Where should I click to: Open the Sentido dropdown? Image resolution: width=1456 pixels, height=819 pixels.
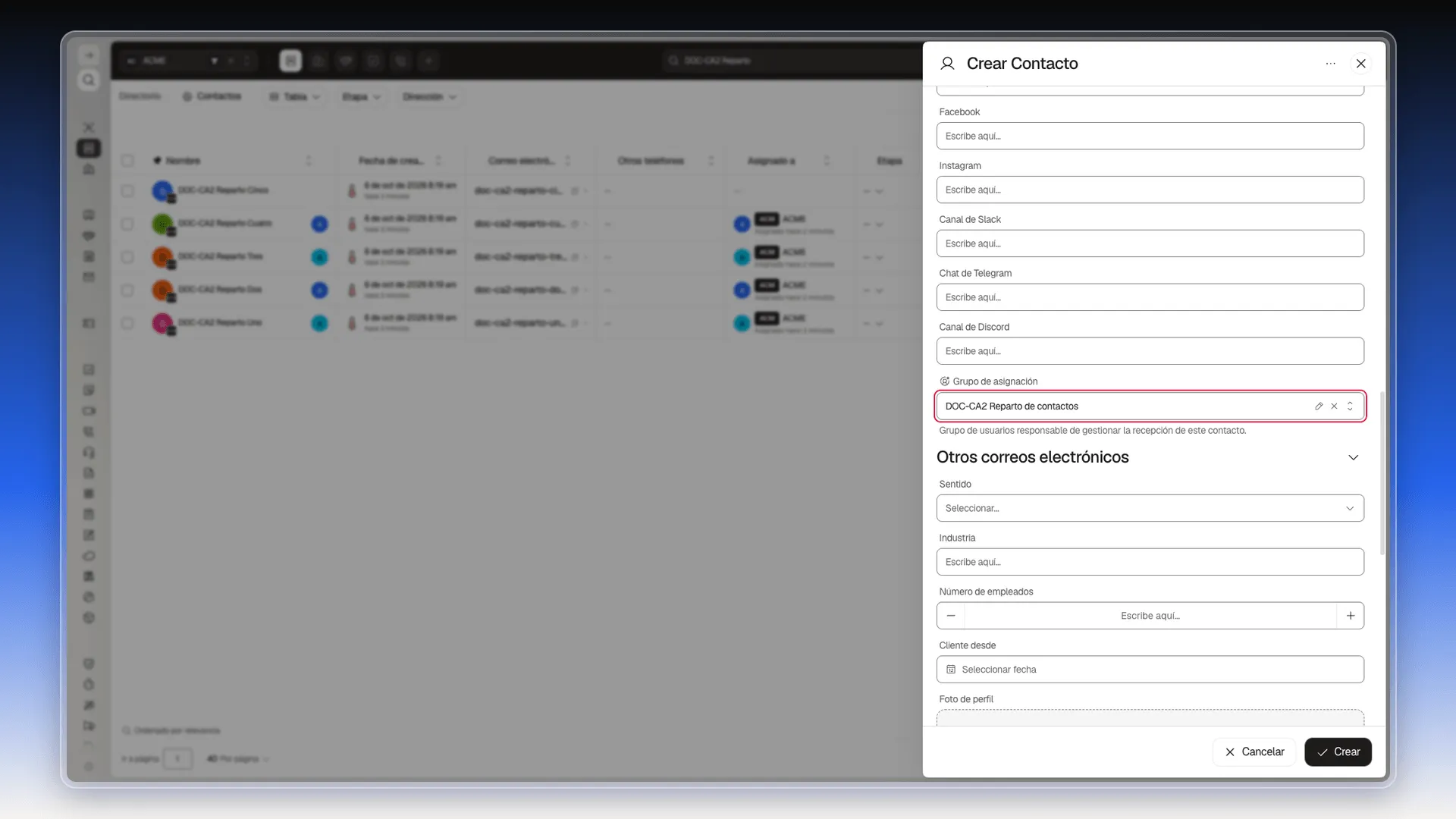pyautogui.click(x=1150, y=508)
